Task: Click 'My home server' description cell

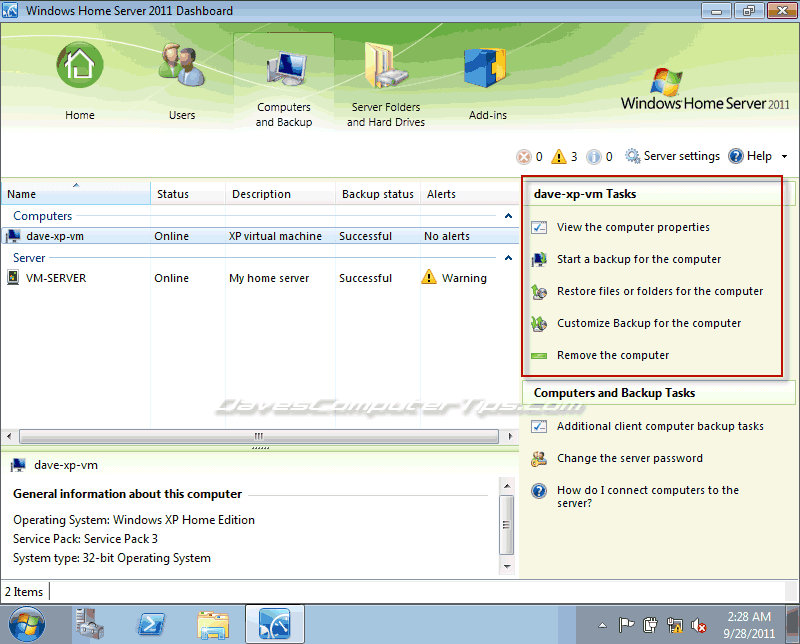Action: 269,278
